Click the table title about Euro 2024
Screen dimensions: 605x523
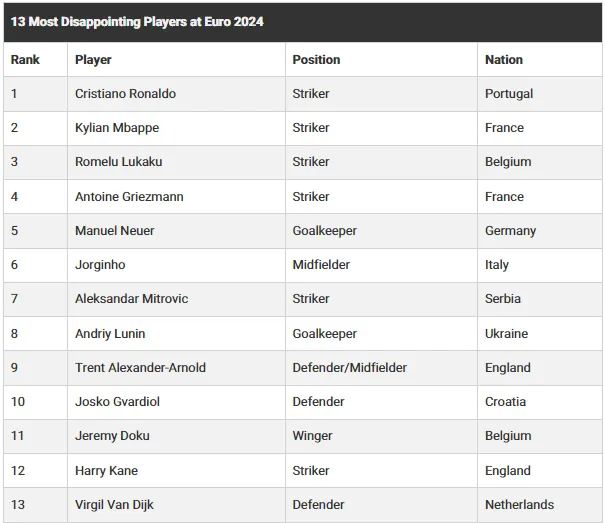pyautogui.click(x=137, y=21)
